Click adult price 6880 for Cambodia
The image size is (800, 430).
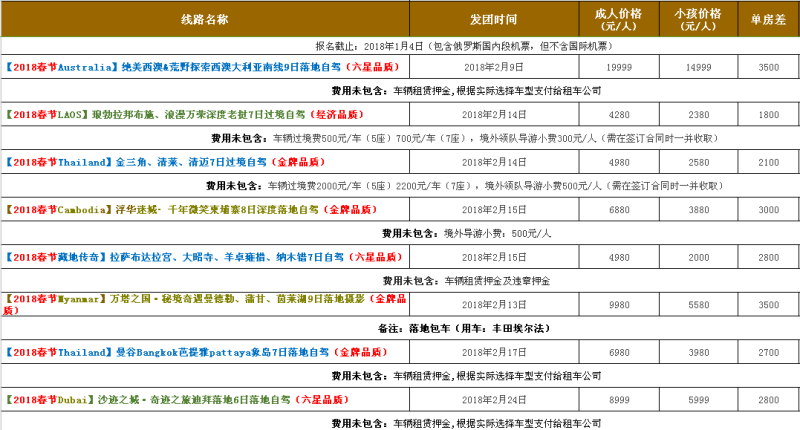point(619,210)
